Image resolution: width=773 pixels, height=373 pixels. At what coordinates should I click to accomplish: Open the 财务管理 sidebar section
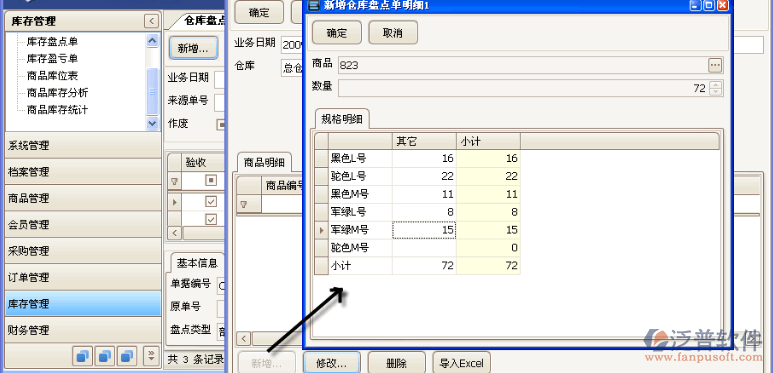[83, 330]
